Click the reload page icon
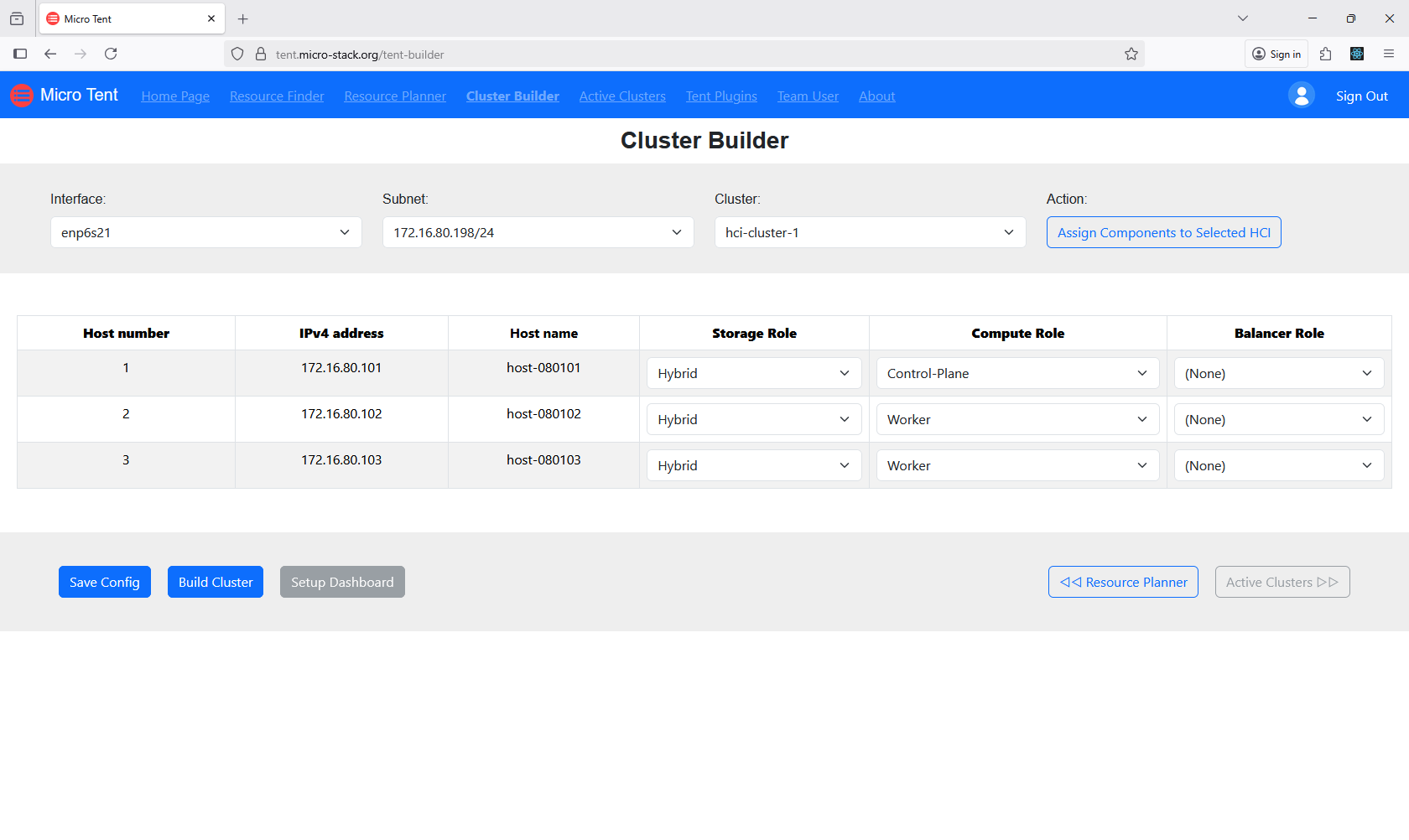 point(111,54)
